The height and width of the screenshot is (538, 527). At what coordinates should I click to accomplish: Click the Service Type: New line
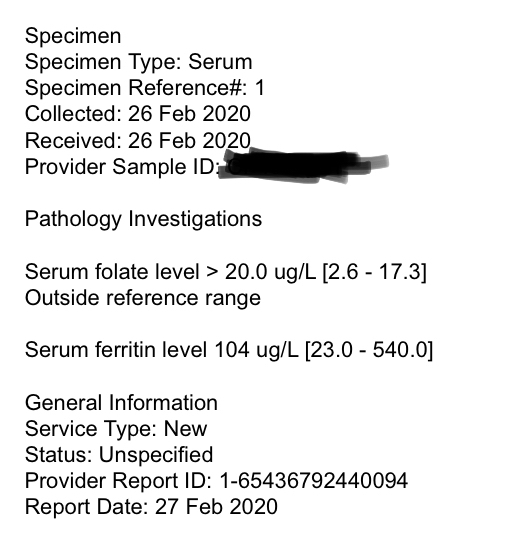point(116,429)
